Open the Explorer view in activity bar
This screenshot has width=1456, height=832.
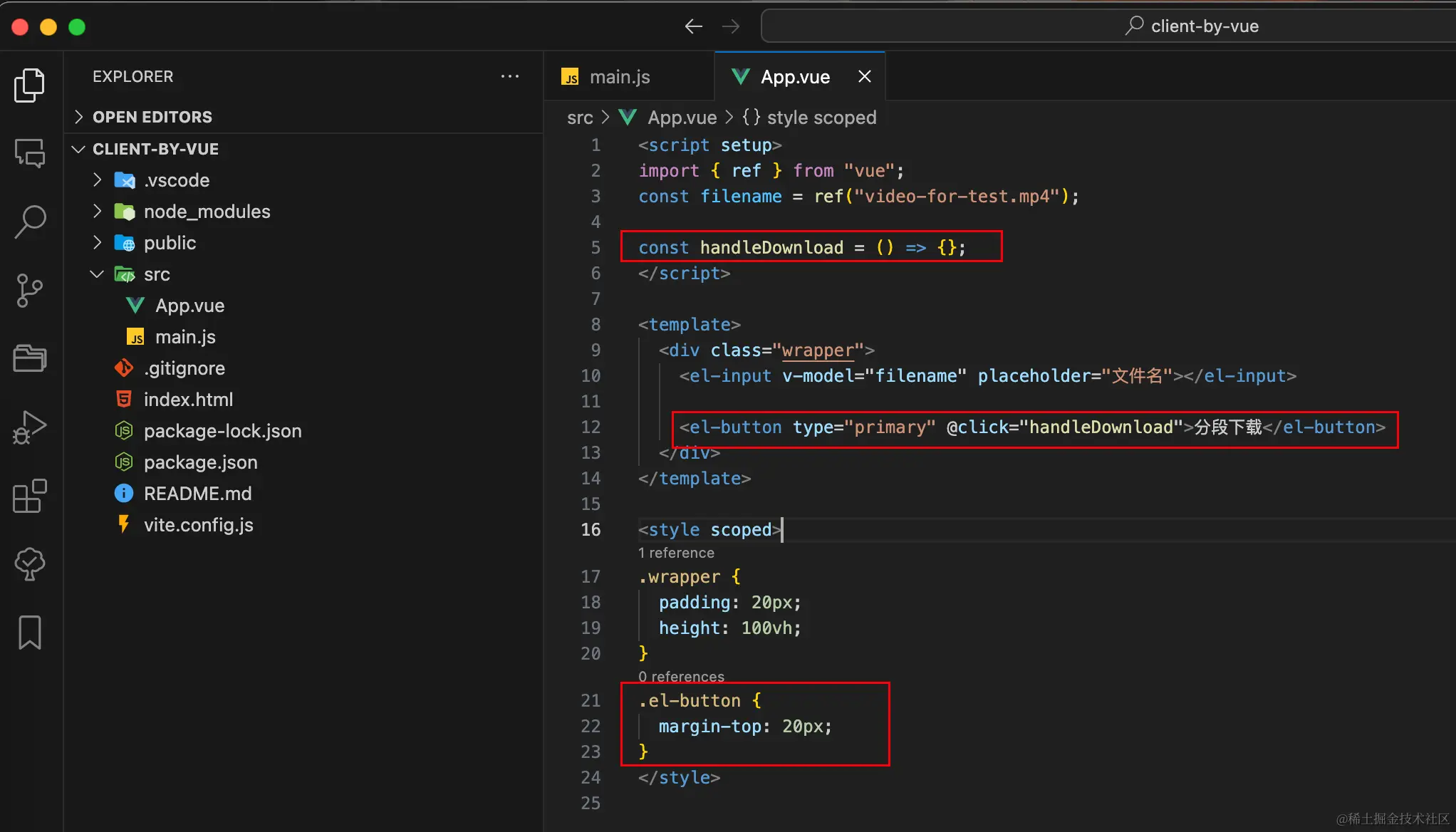(x=30, y=85)
